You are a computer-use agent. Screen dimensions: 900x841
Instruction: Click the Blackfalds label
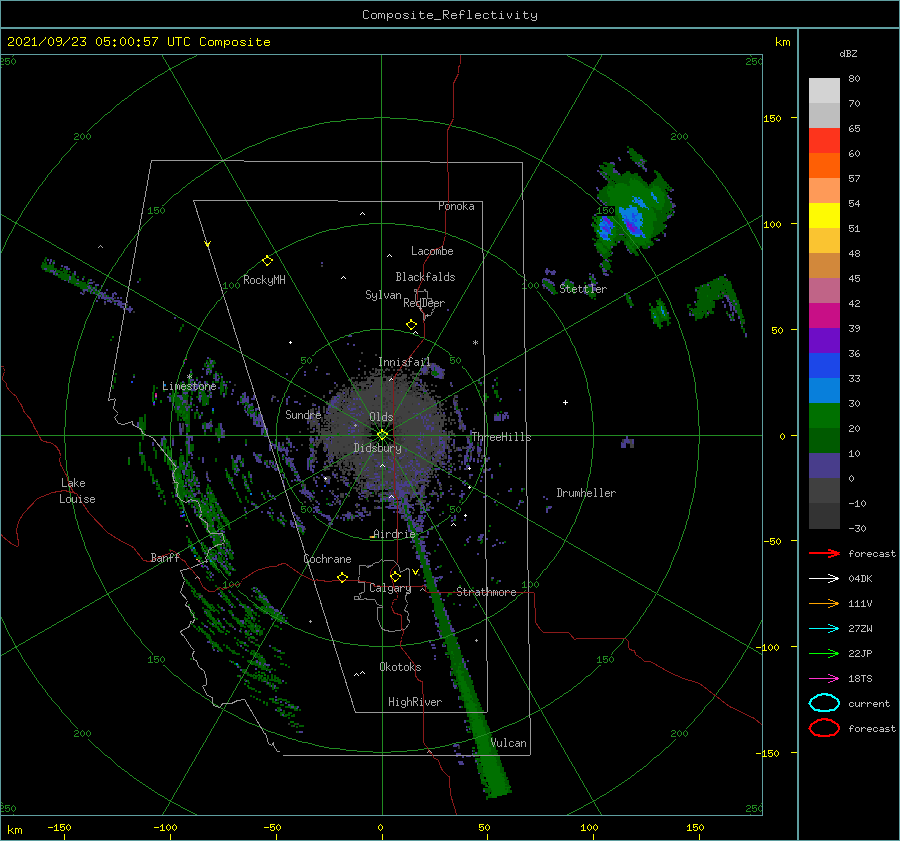(x=425, y=277)
